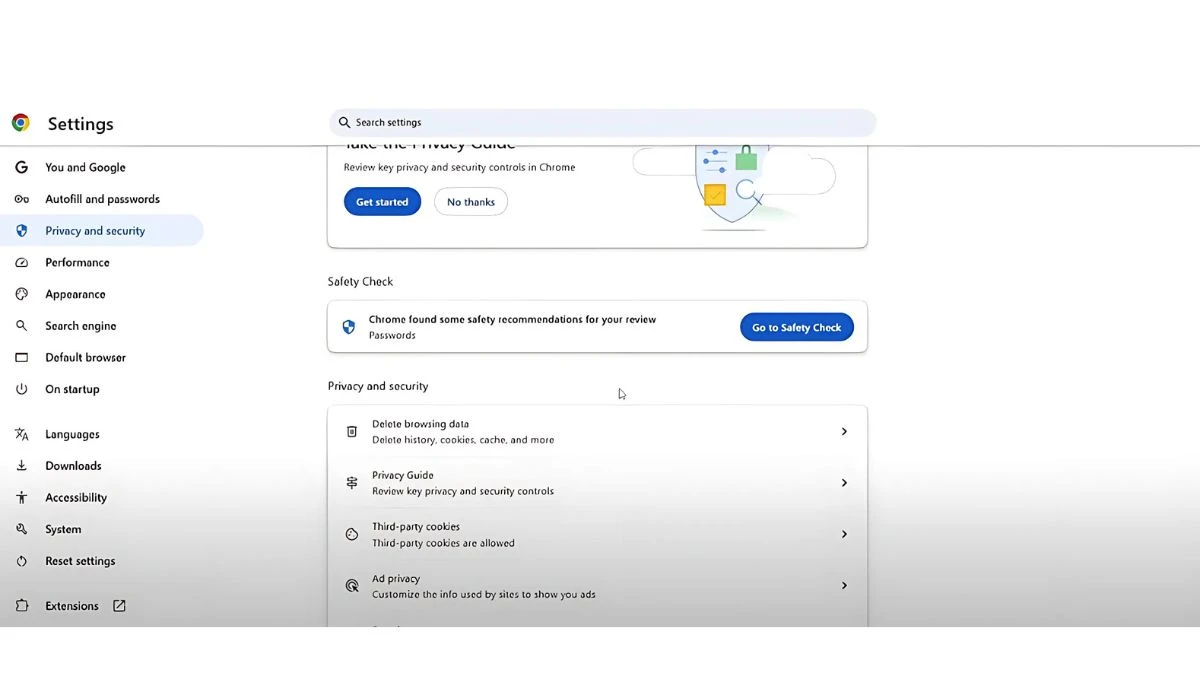1200x675 pixels.
Task: Go to Autofill and passwords section
Action: [101, 199]
